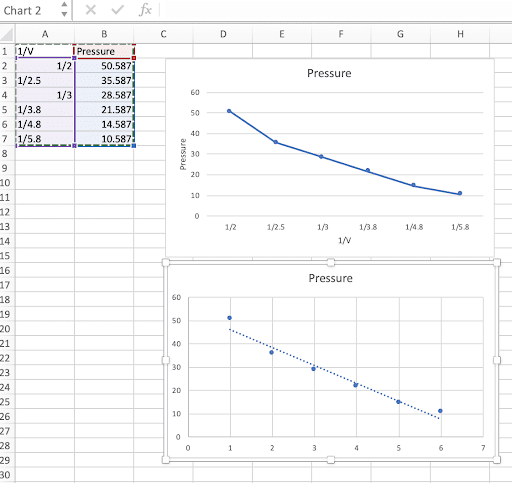Click the y-axis label 60 in scatter chart

pos(176,297)
